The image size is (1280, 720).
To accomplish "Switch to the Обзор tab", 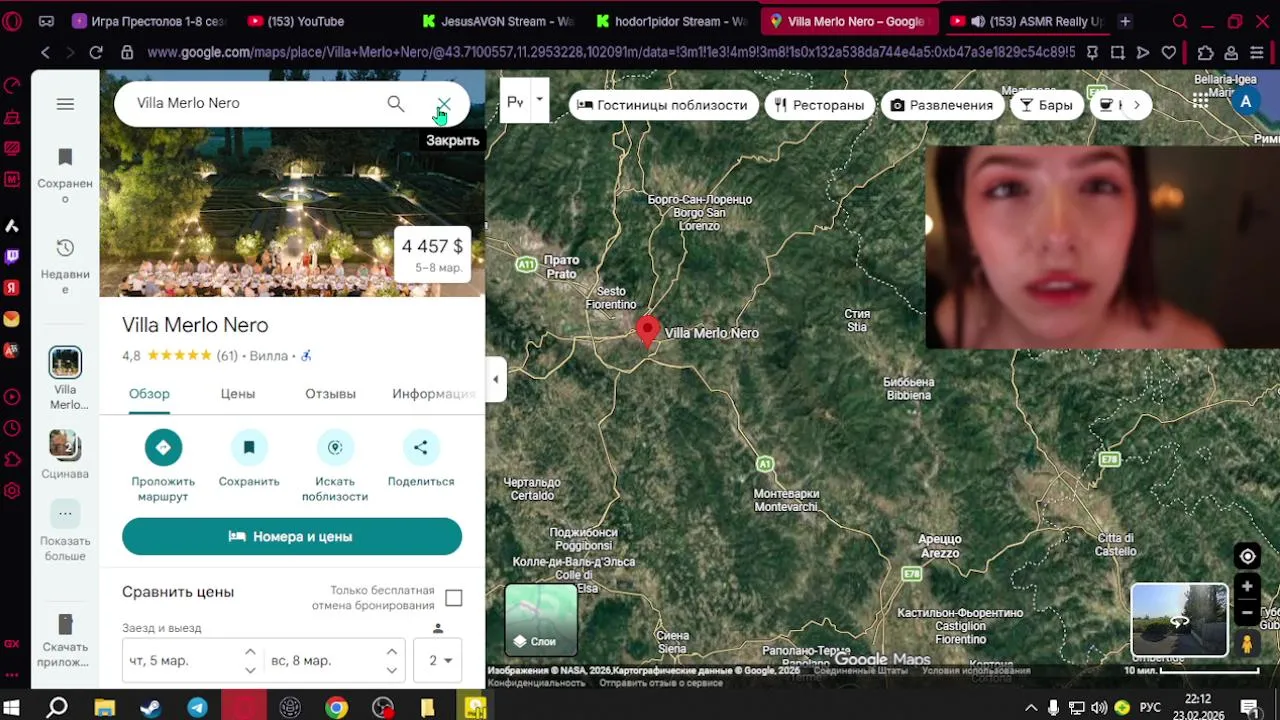I will (x=149, y=394).
